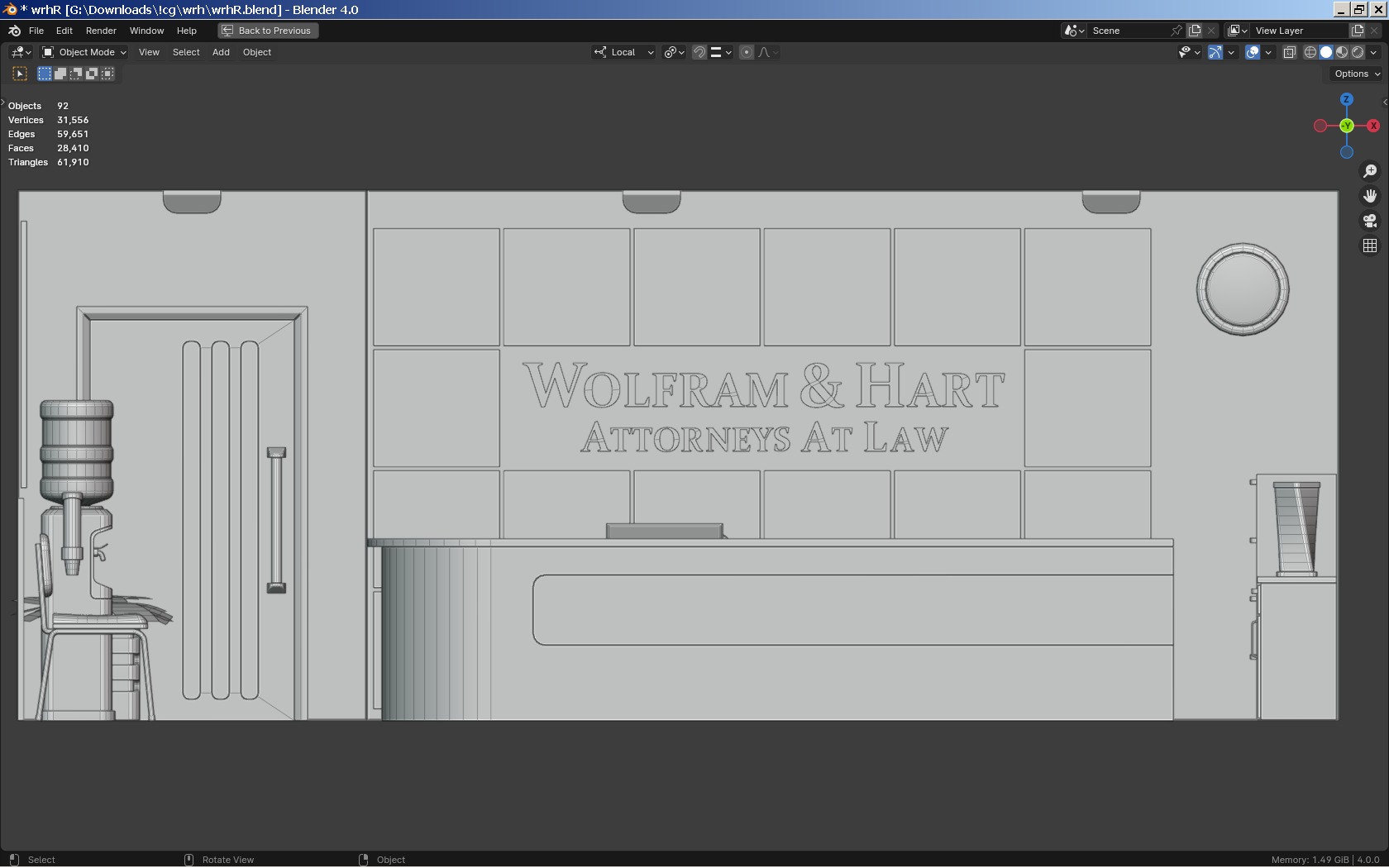Image resolution: width=1389 pixels, height=868 pixels.
Task: Open the proportional falloff dropdown
Action: click(768, 52)
